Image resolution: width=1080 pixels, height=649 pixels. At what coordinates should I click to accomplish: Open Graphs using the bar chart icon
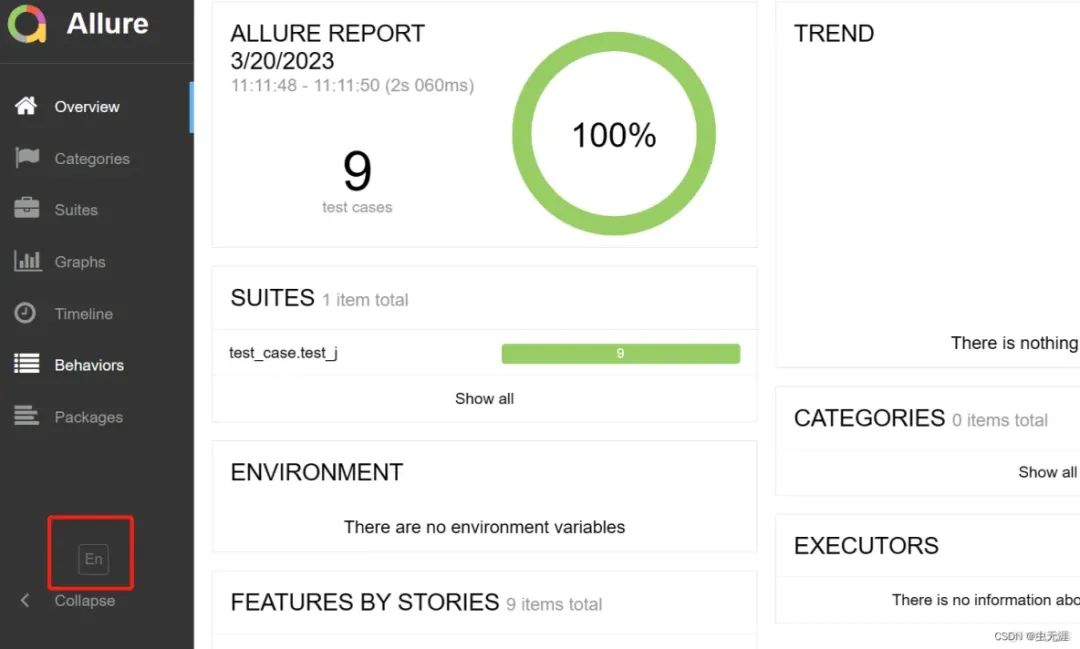28,261
